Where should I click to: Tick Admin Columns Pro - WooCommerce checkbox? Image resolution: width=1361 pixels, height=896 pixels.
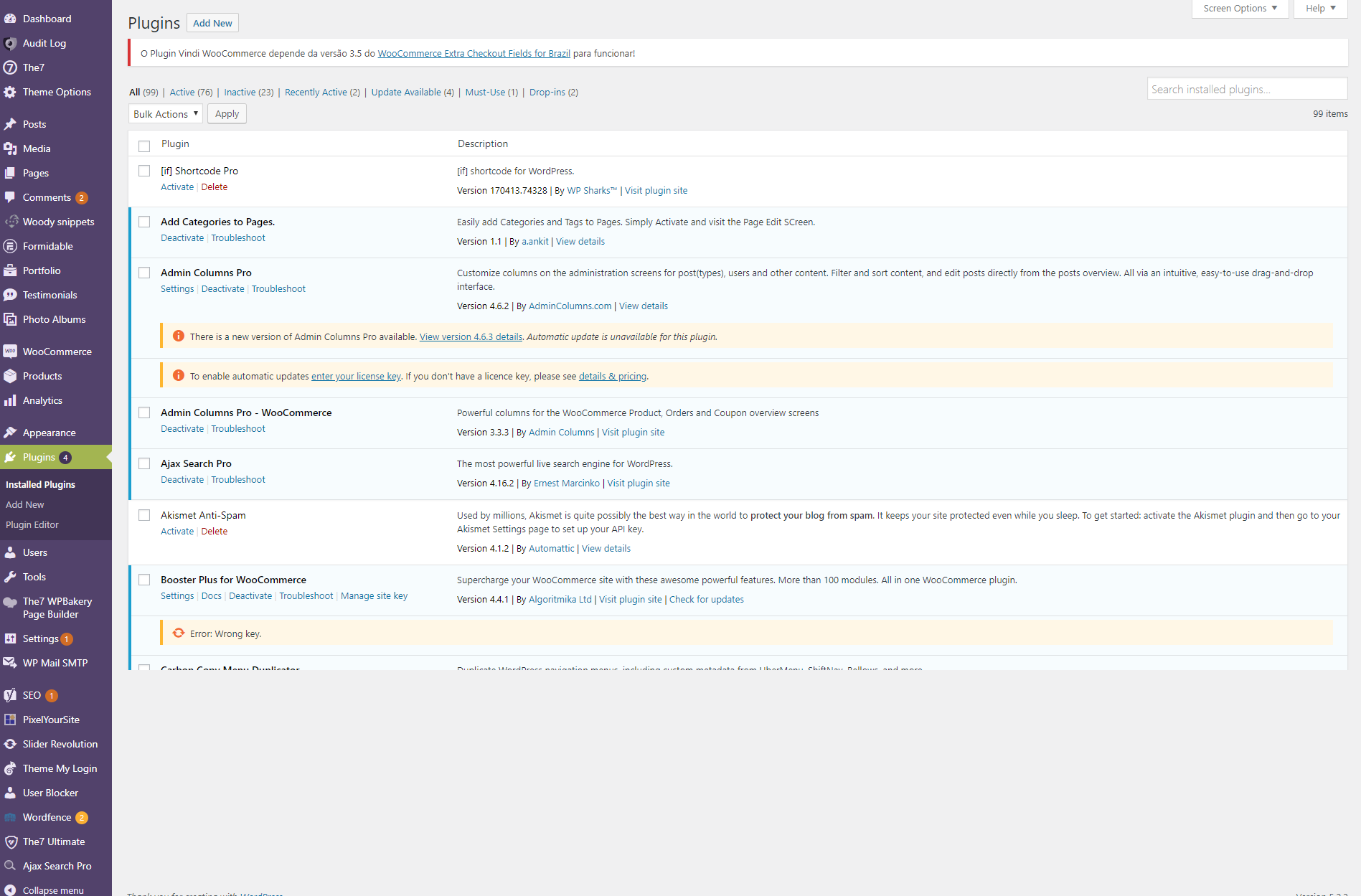click(144, 412)
